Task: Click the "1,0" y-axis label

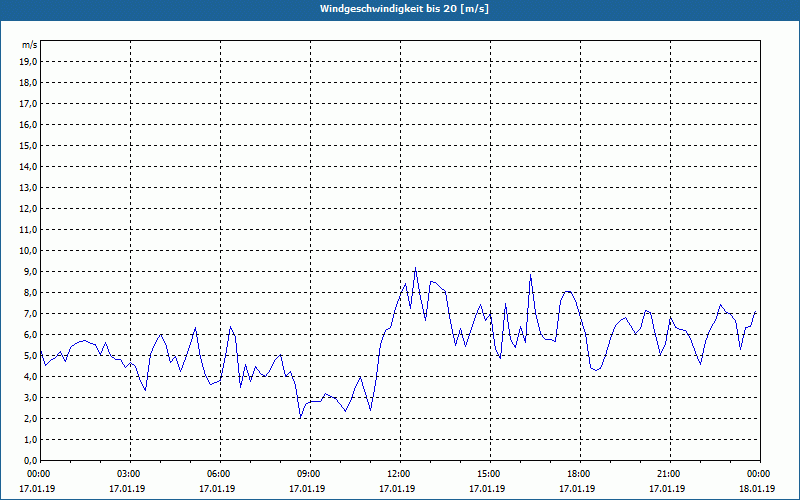Action: (x=30, y=439)
